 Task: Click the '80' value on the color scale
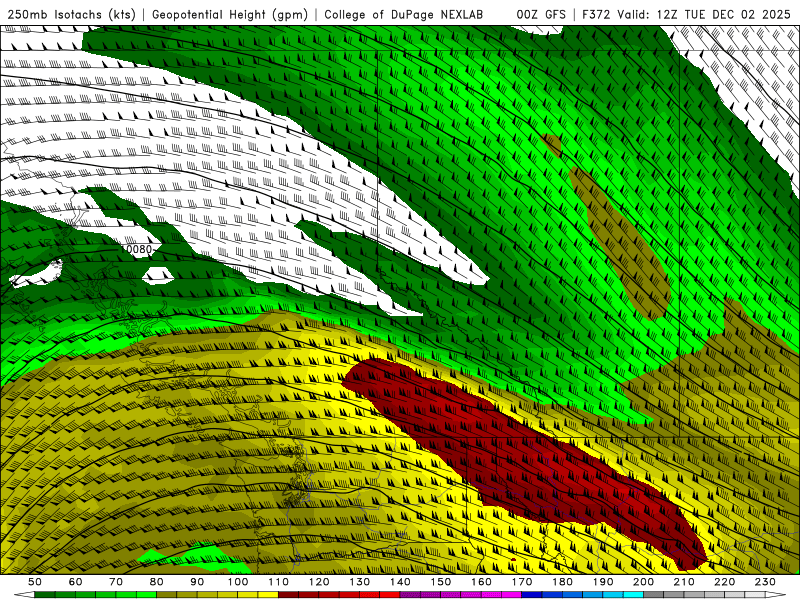[157, 582]
